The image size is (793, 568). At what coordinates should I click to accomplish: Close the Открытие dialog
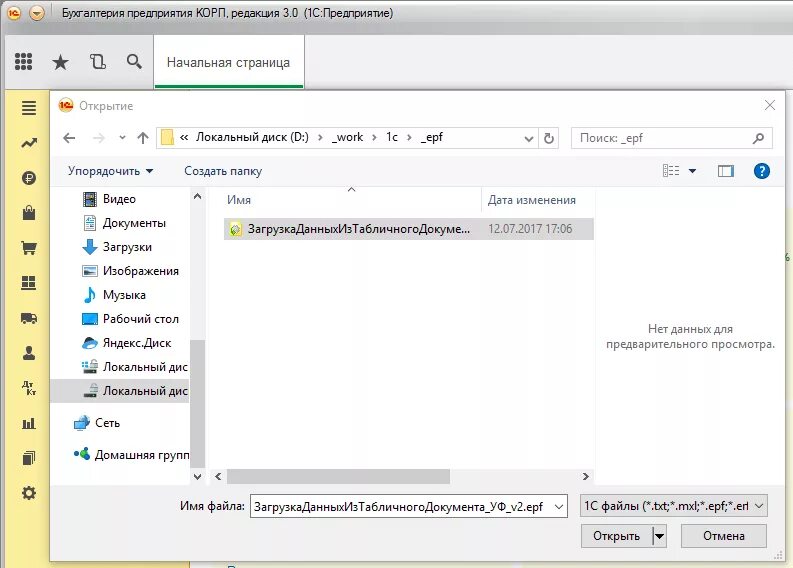point(770,105)
